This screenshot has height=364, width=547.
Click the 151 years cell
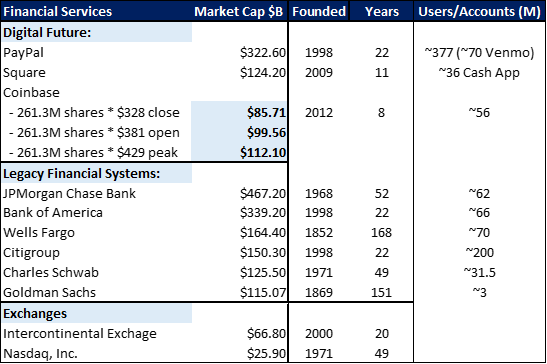click(382, 292)
